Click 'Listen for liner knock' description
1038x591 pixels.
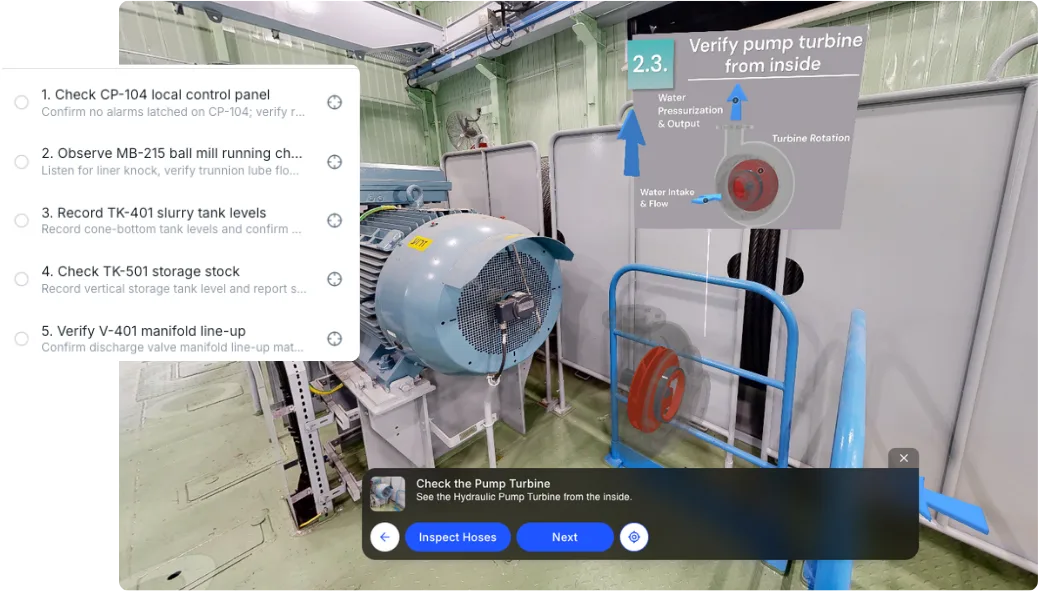pyautogui.click(x=170, y=171)
